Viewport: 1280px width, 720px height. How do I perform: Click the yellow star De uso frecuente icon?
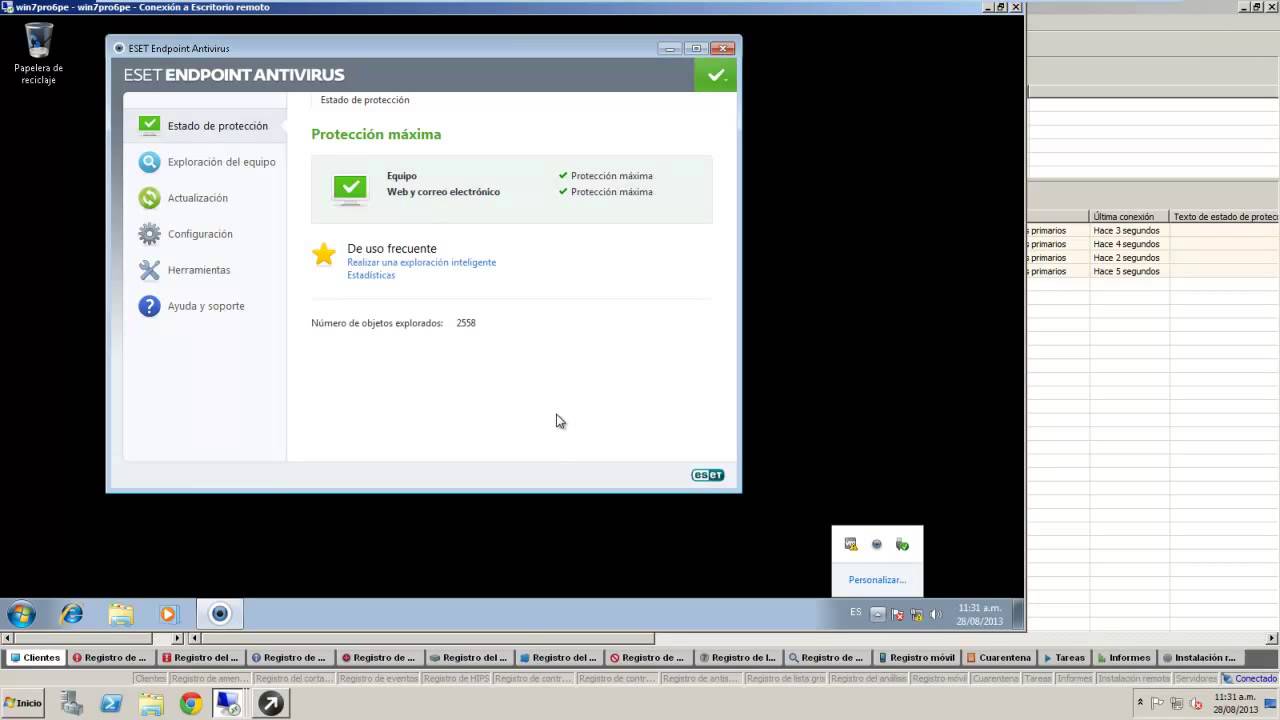[324, 254]
